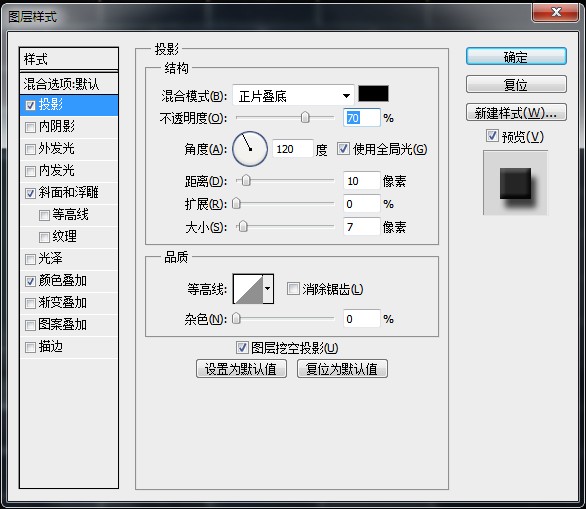Click 设置为默认值 button
Screen dimensions: 586x509
[241, 369]
